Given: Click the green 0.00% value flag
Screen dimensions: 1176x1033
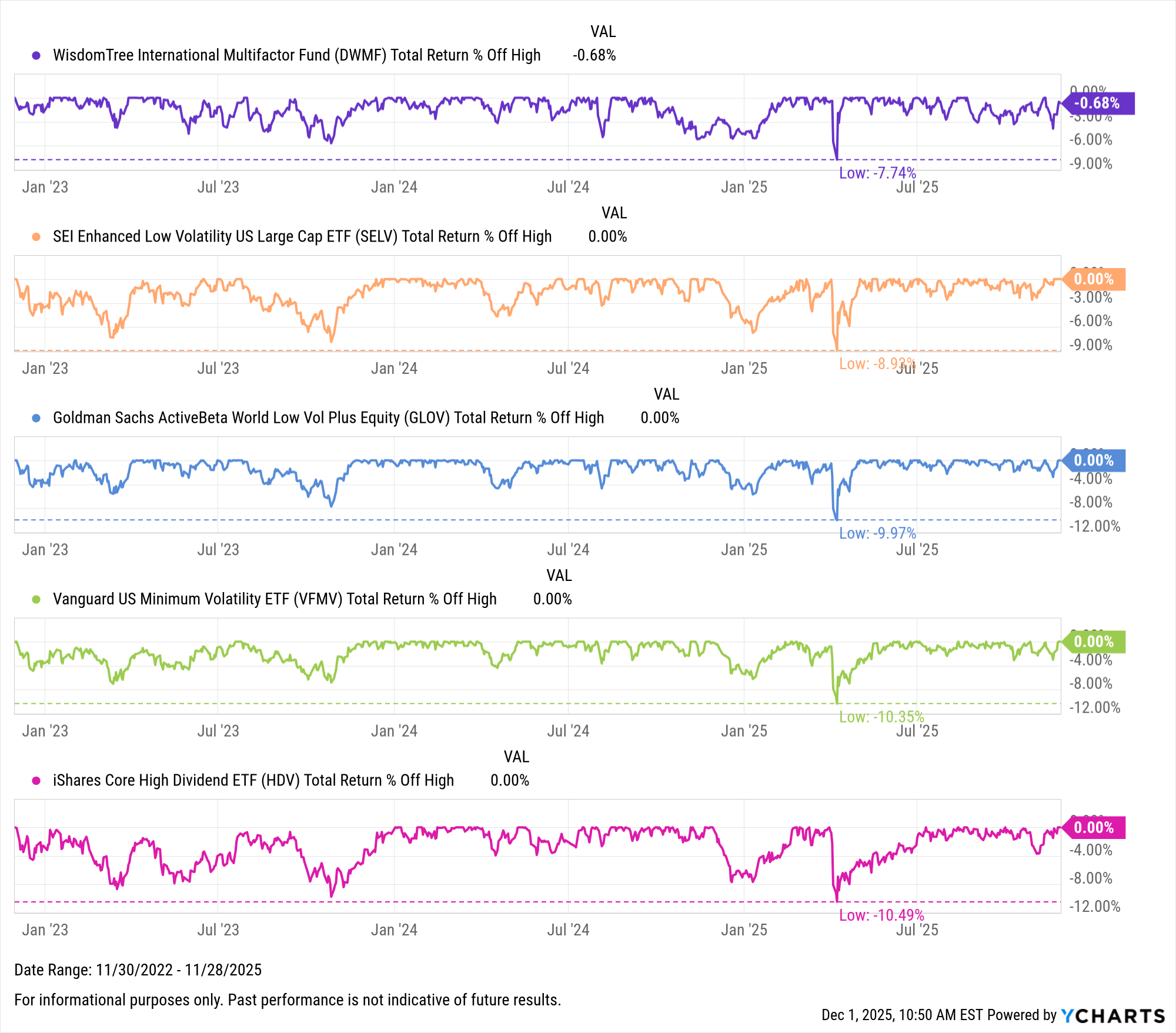Looking at the screenshot, I should click(1094, 641).
